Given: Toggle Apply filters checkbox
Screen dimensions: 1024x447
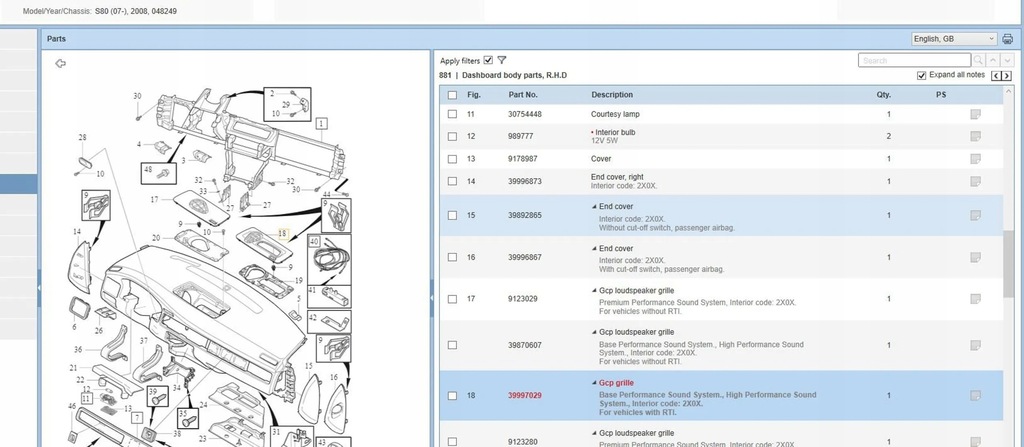Looking at the screenshot, I should (488, 60).
